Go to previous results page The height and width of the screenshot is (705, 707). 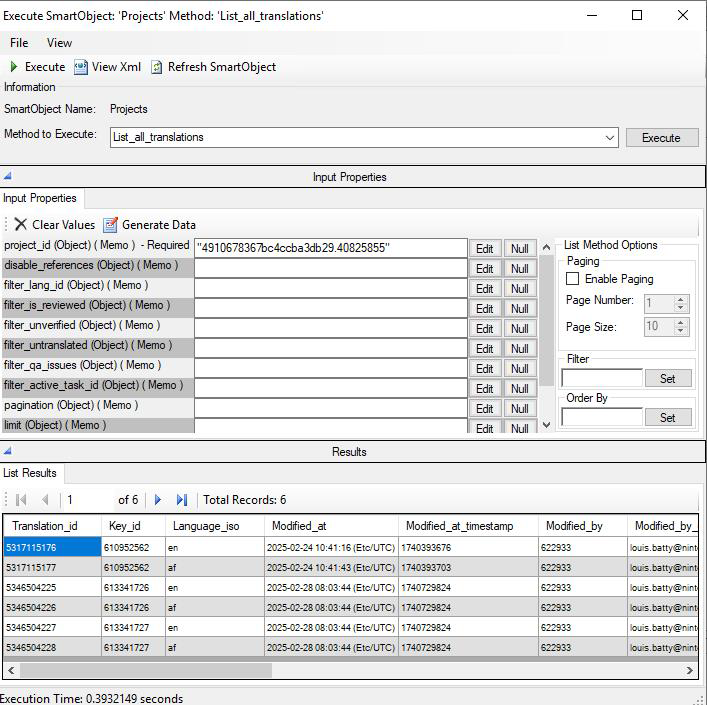tap(44, 500)
